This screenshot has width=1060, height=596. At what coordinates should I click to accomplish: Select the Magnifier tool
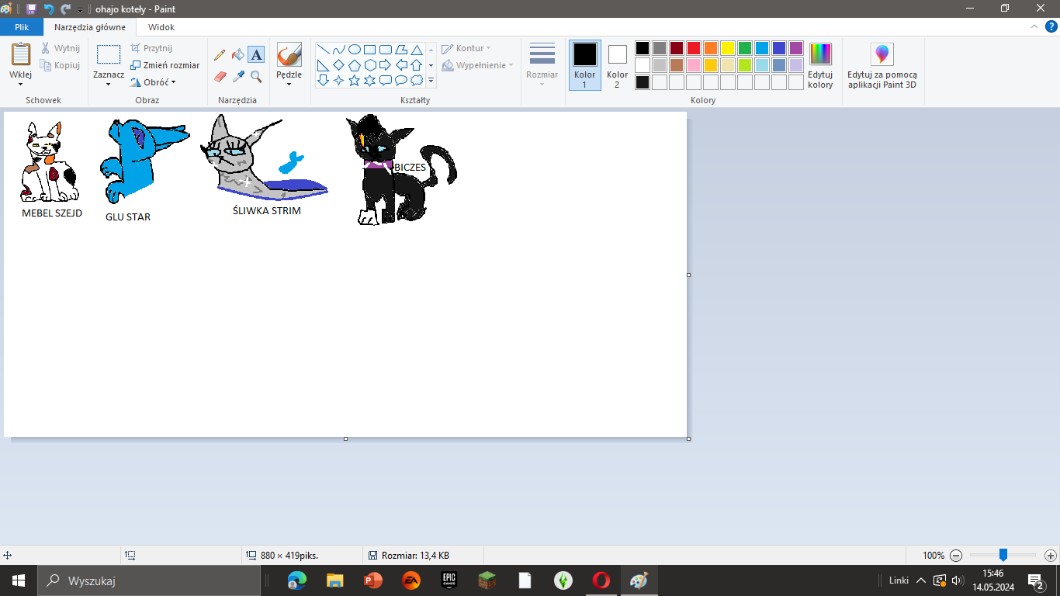click(x=256, y=77)
